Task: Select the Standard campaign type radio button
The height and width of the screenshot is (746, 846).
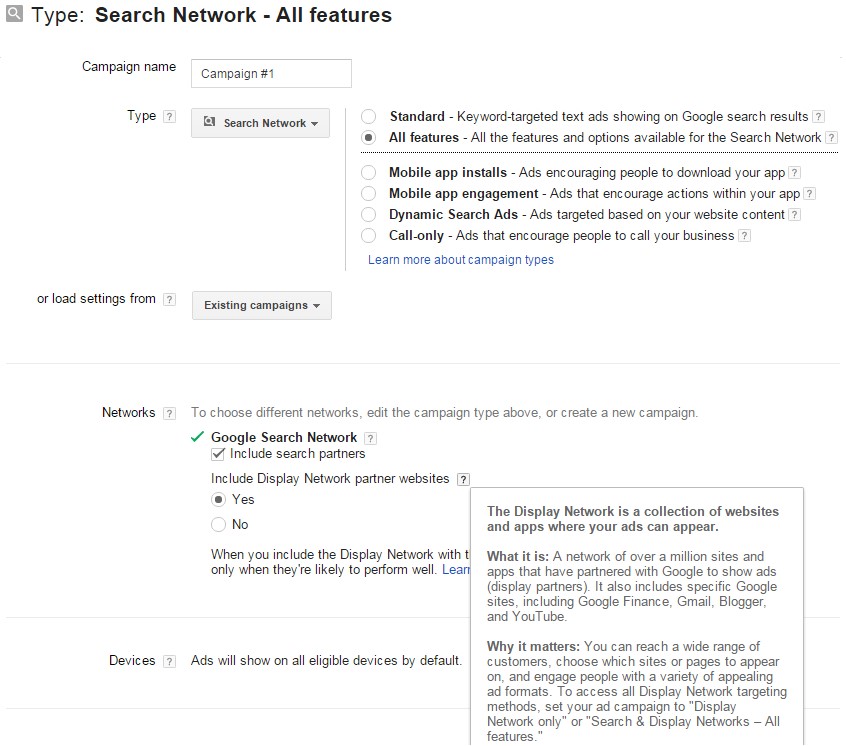Action: 370,116
